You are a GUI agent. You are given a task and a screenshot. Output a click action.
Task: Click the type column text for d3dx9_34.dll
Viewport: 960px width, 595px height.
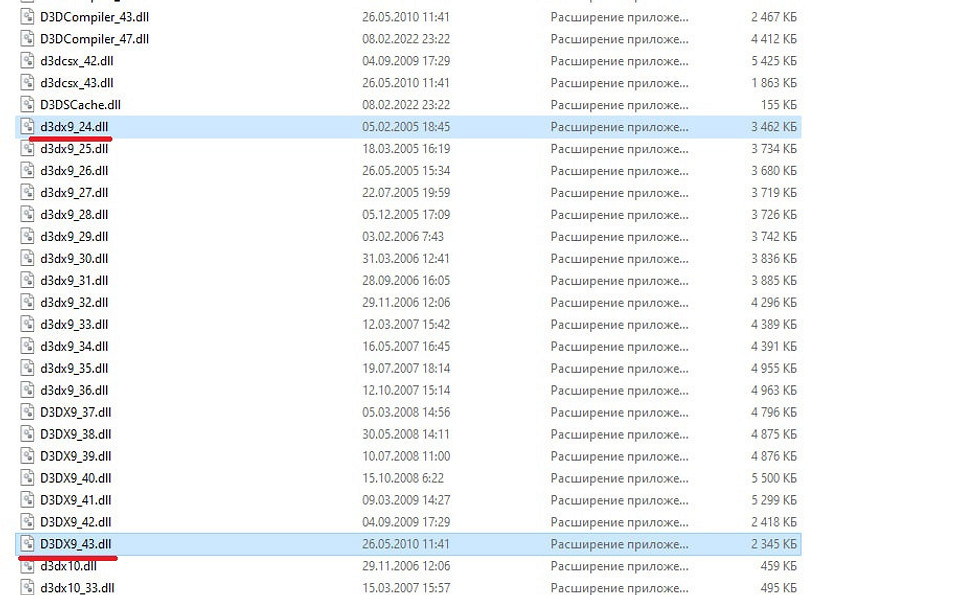pos(619,347)
